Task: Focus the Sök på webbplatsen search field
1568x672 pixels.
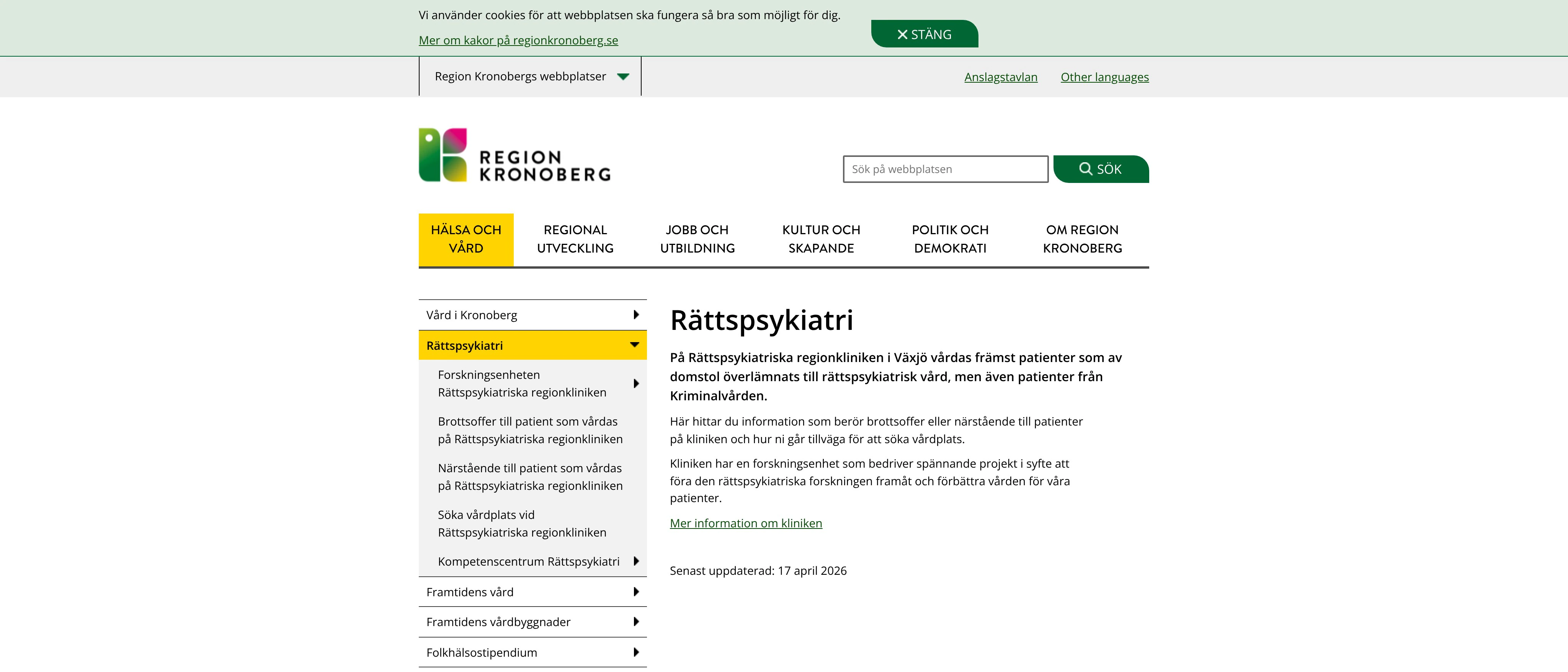Action: (945, 169)
